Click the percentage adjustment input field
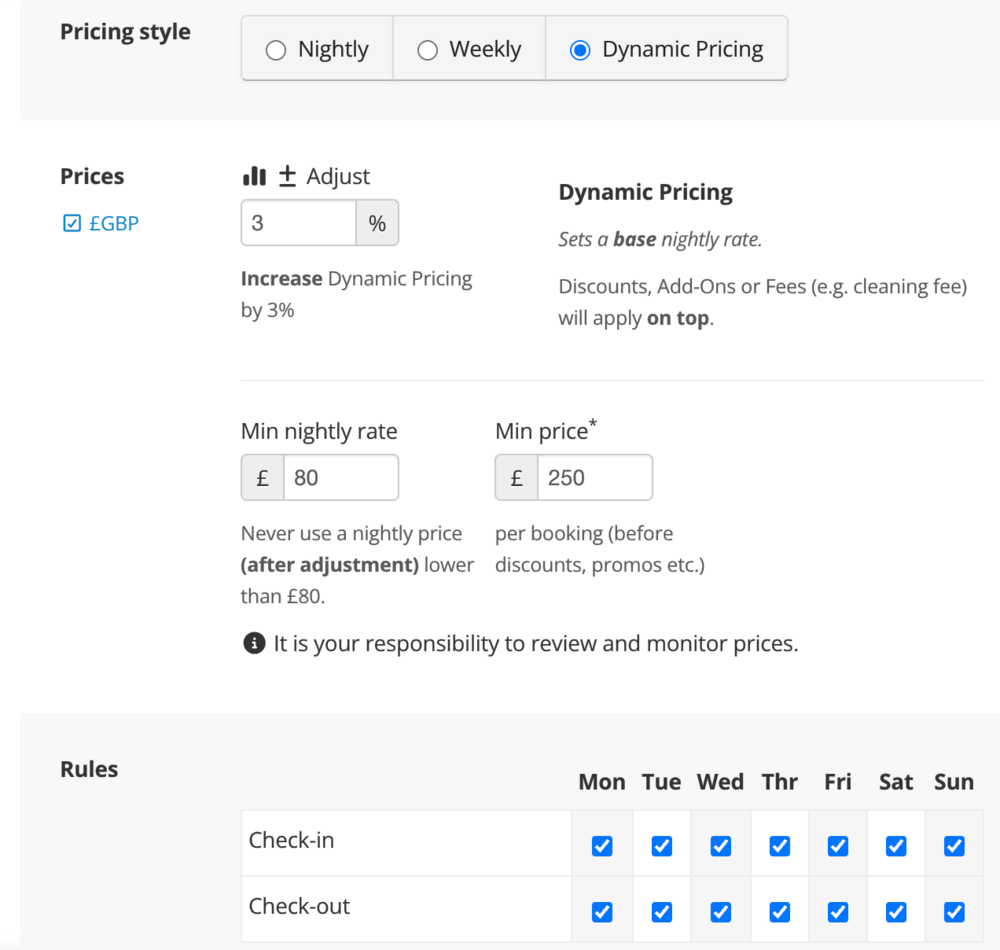1000x950 pixels. point(300,222)
